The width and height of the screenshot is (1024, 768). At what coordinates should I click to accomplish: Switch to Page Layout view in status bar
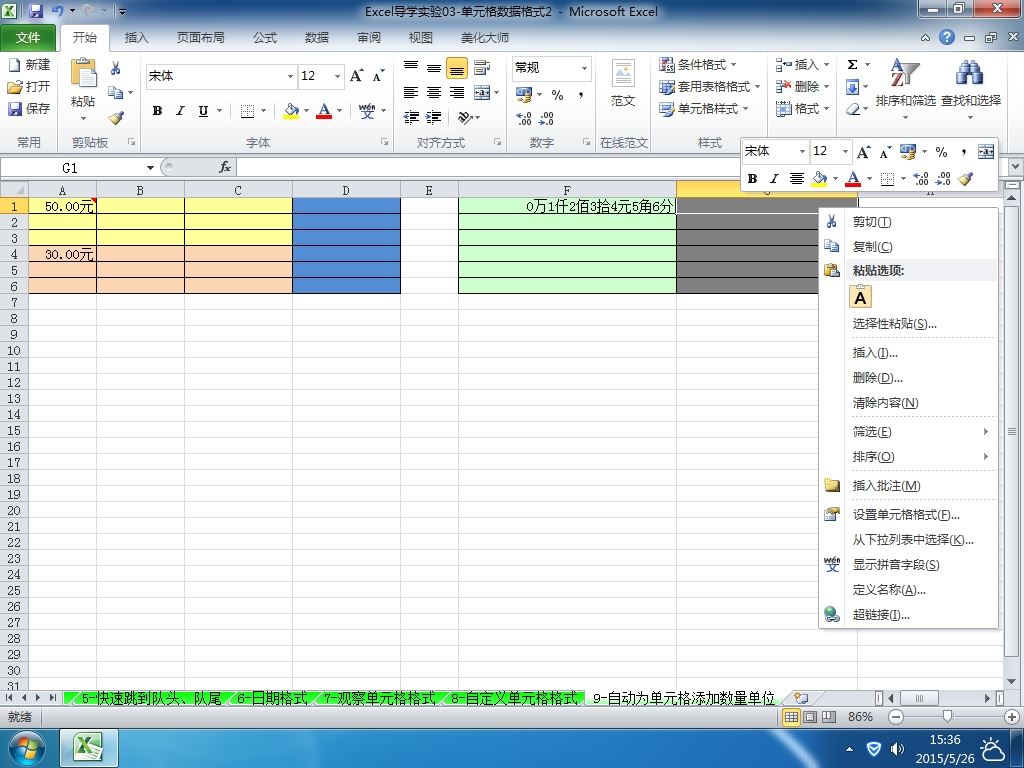pyautogui.click(x=810, y=717)
